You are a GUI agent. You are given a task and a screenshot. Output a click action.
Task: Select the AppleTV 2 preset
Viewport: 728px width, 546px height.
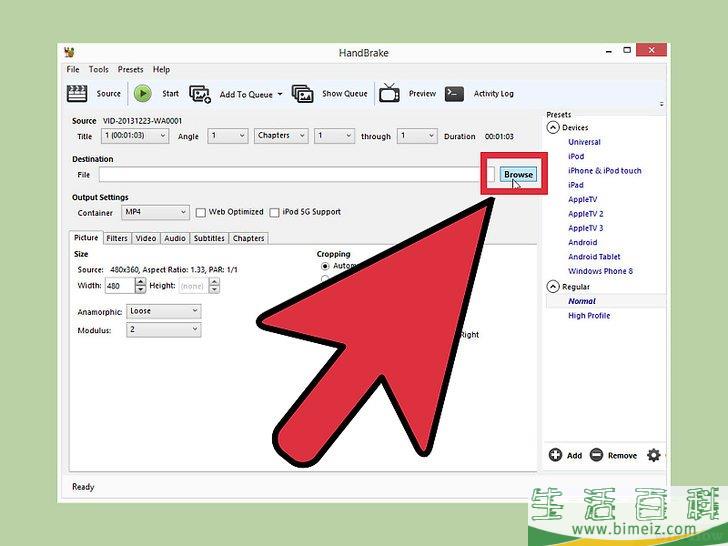tap(586, 214)
